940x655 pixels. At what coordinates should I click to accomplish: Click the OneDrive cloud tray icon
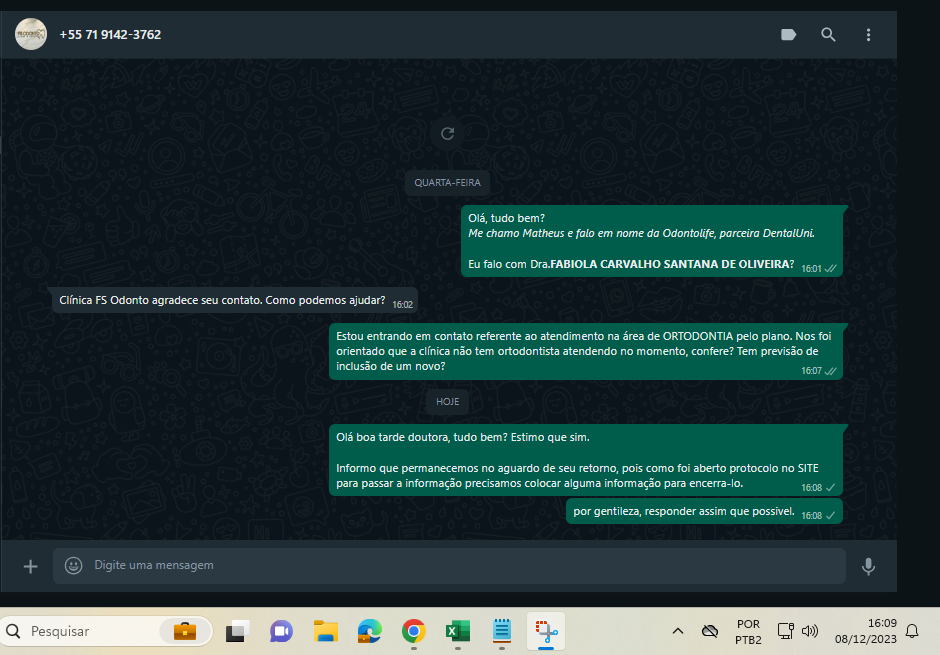coord(710,631)
